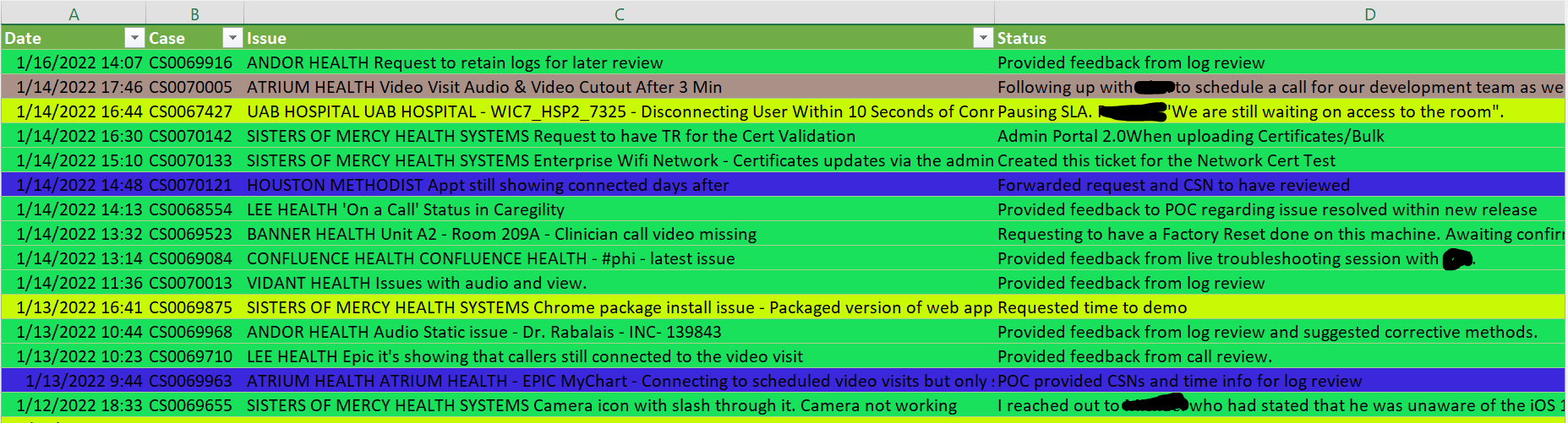This screenshot has height=423, width=1568.
Task: Select date cell 1/12/2022 18:33
Action: (x=74, y=405)
